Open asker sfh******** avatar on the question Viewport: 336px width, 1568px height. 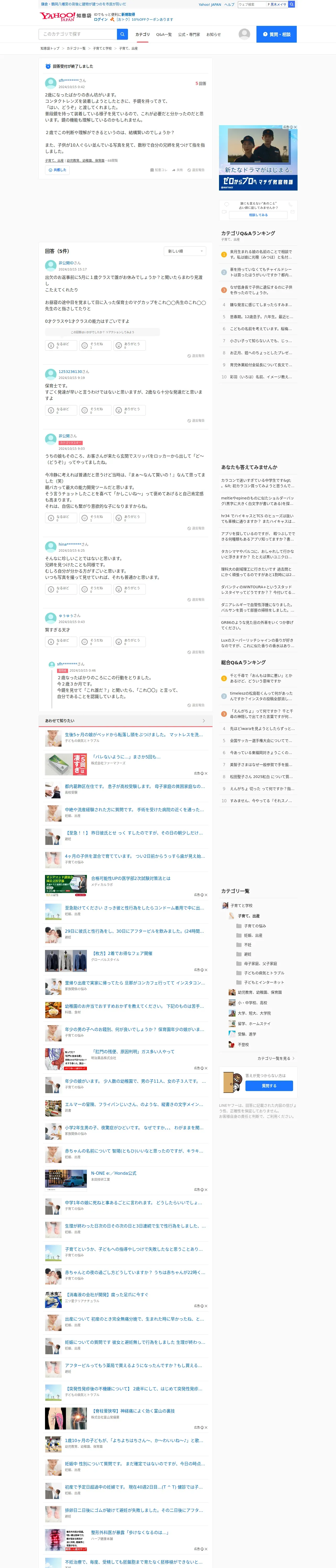pos(51,83)
